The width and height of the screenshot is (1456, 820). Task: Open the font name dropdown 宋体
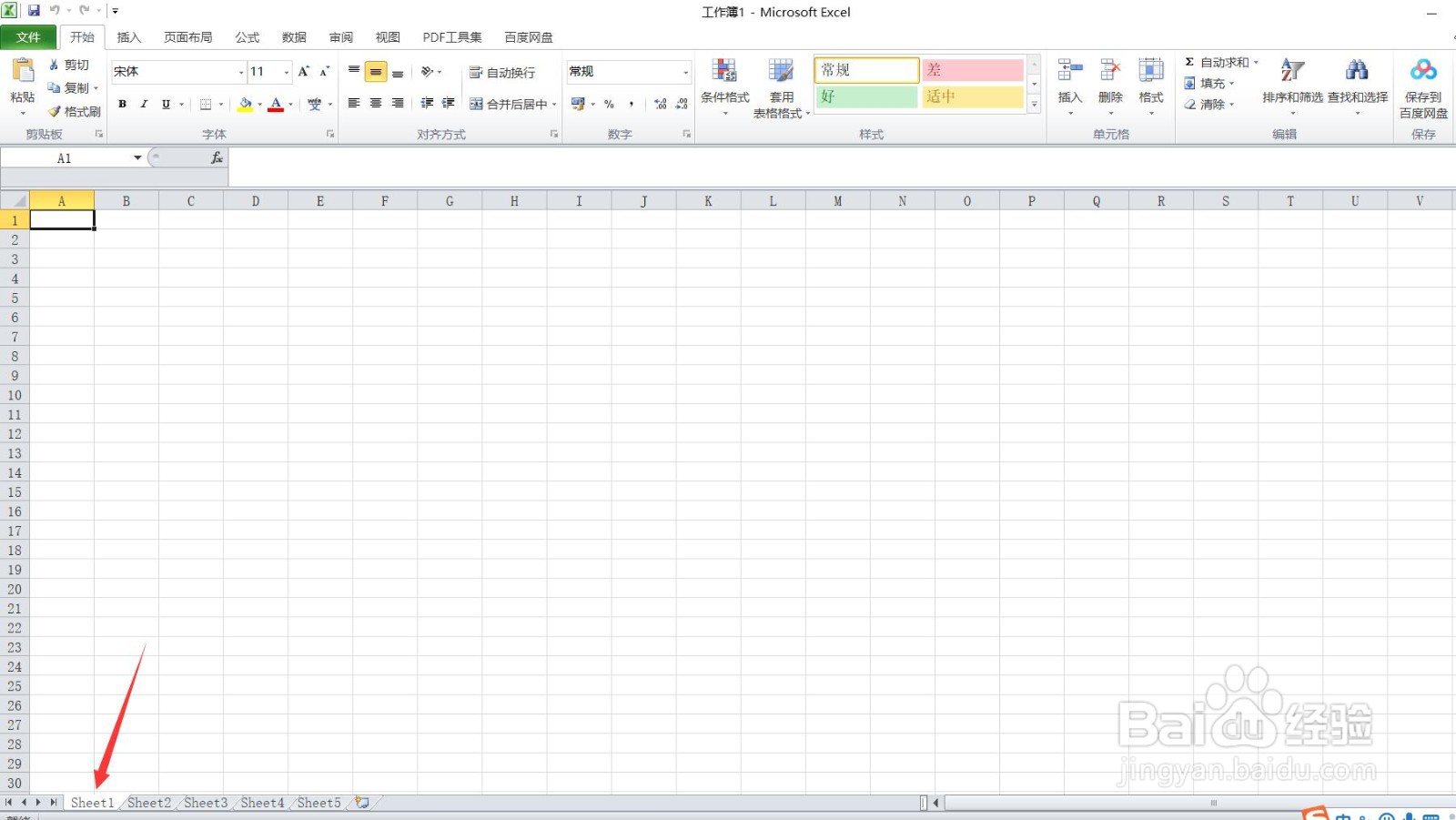[241, 72]
